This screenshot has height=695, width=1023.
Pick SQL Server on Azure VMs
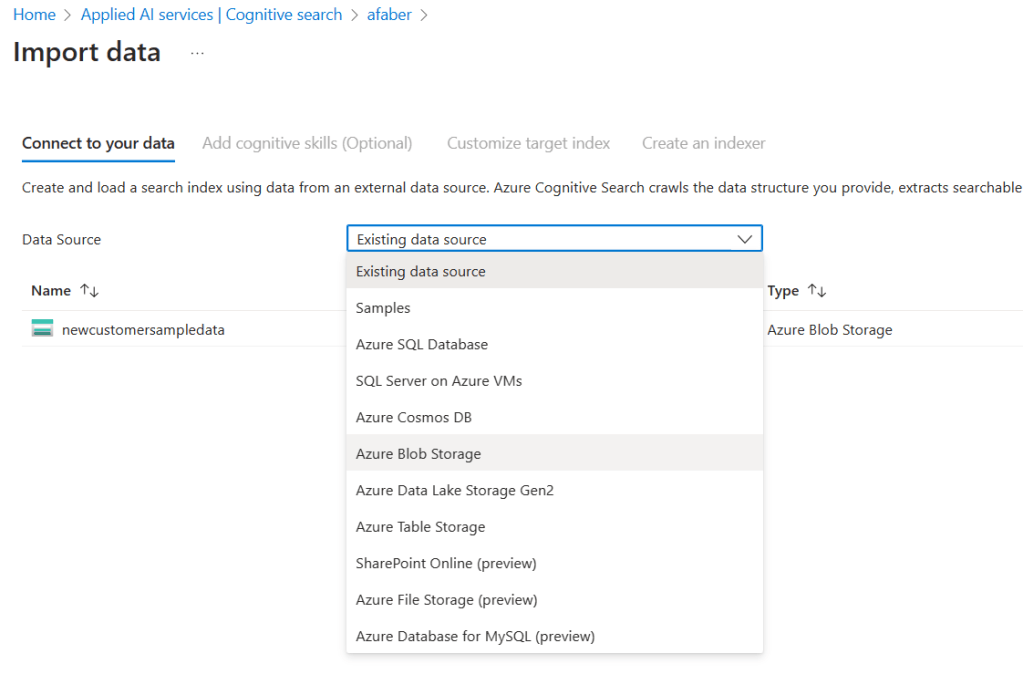438,381
